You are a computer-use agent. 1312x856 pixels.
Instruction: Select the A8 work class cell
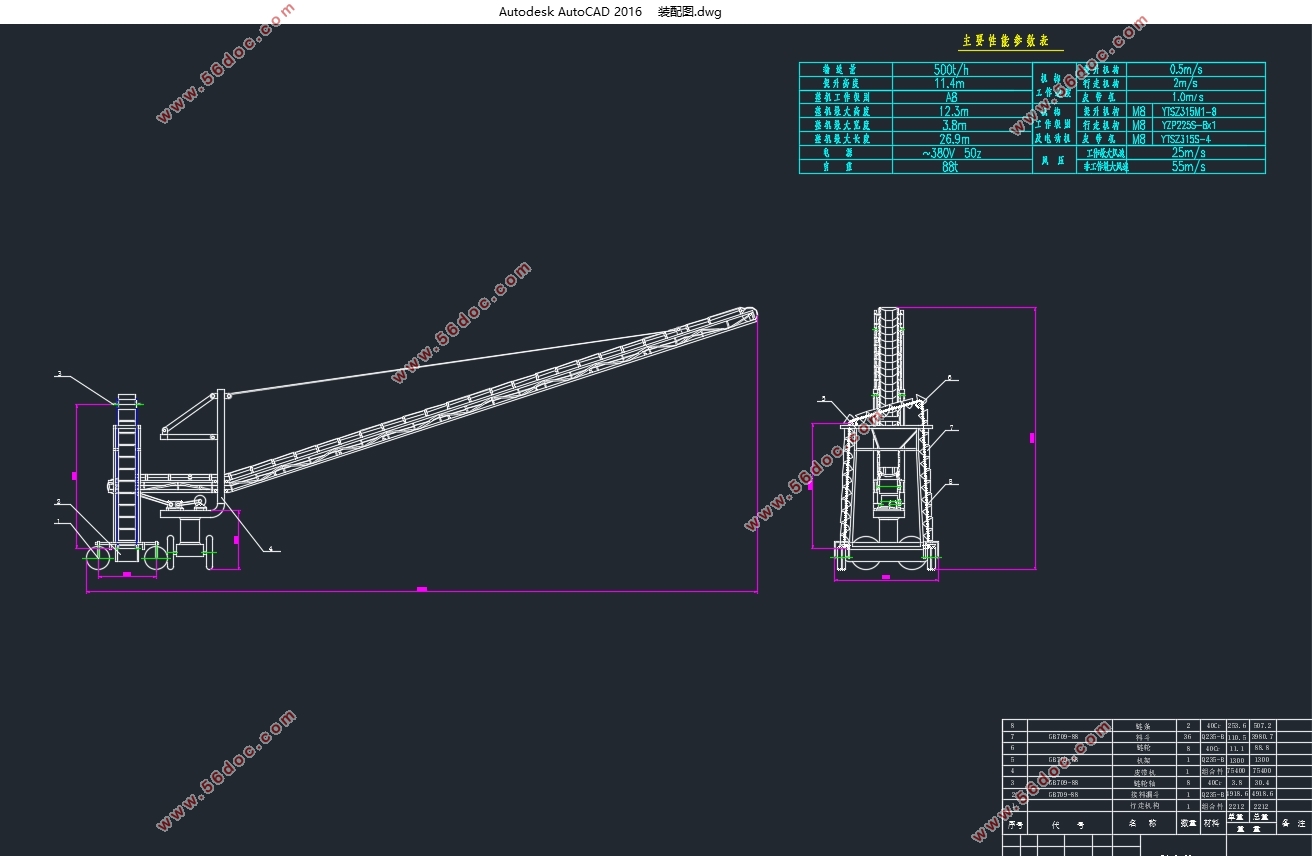tap(951, 98)
